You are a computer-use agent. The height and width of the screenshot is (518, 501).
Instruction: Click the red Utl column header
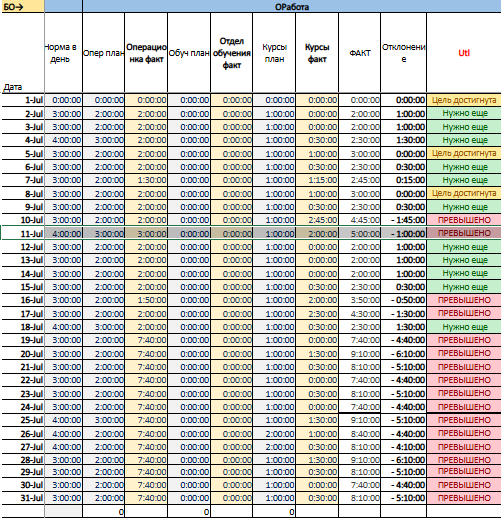pyautogui.click(x=464, y=53)
